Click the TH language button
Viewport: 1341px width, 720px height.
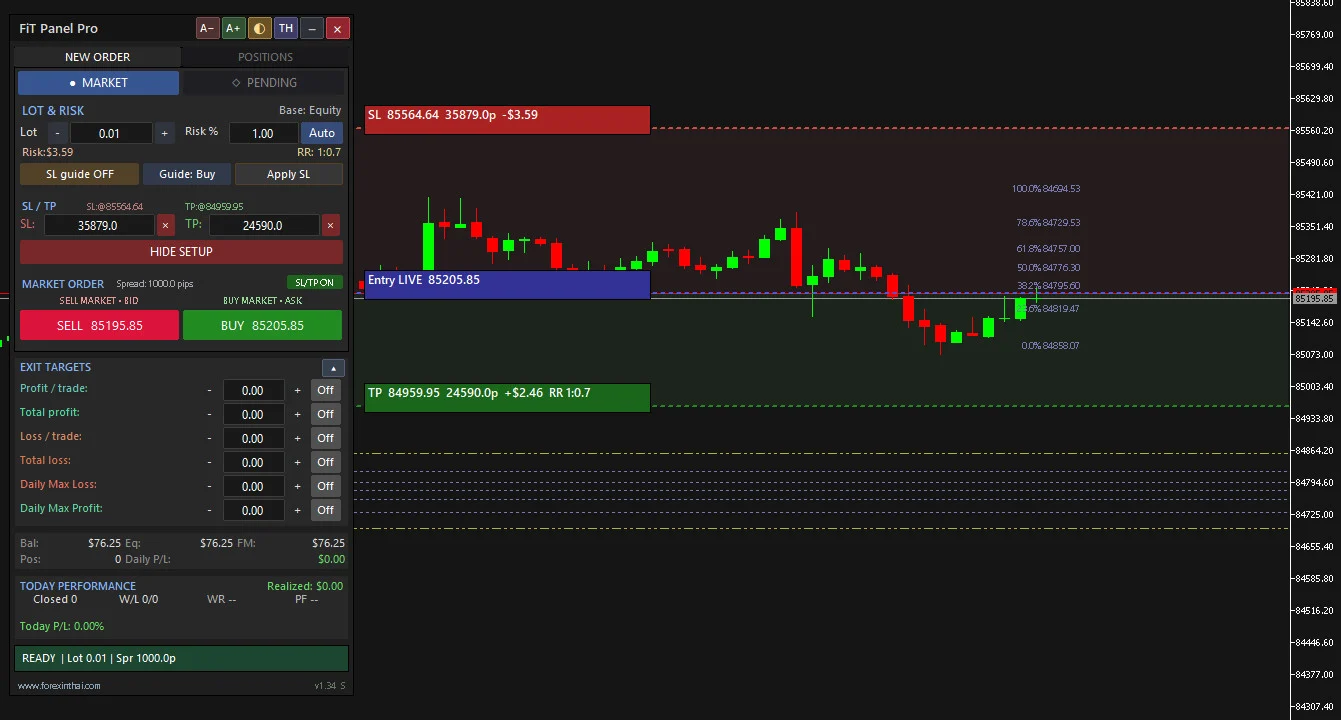tap(286, 29)
